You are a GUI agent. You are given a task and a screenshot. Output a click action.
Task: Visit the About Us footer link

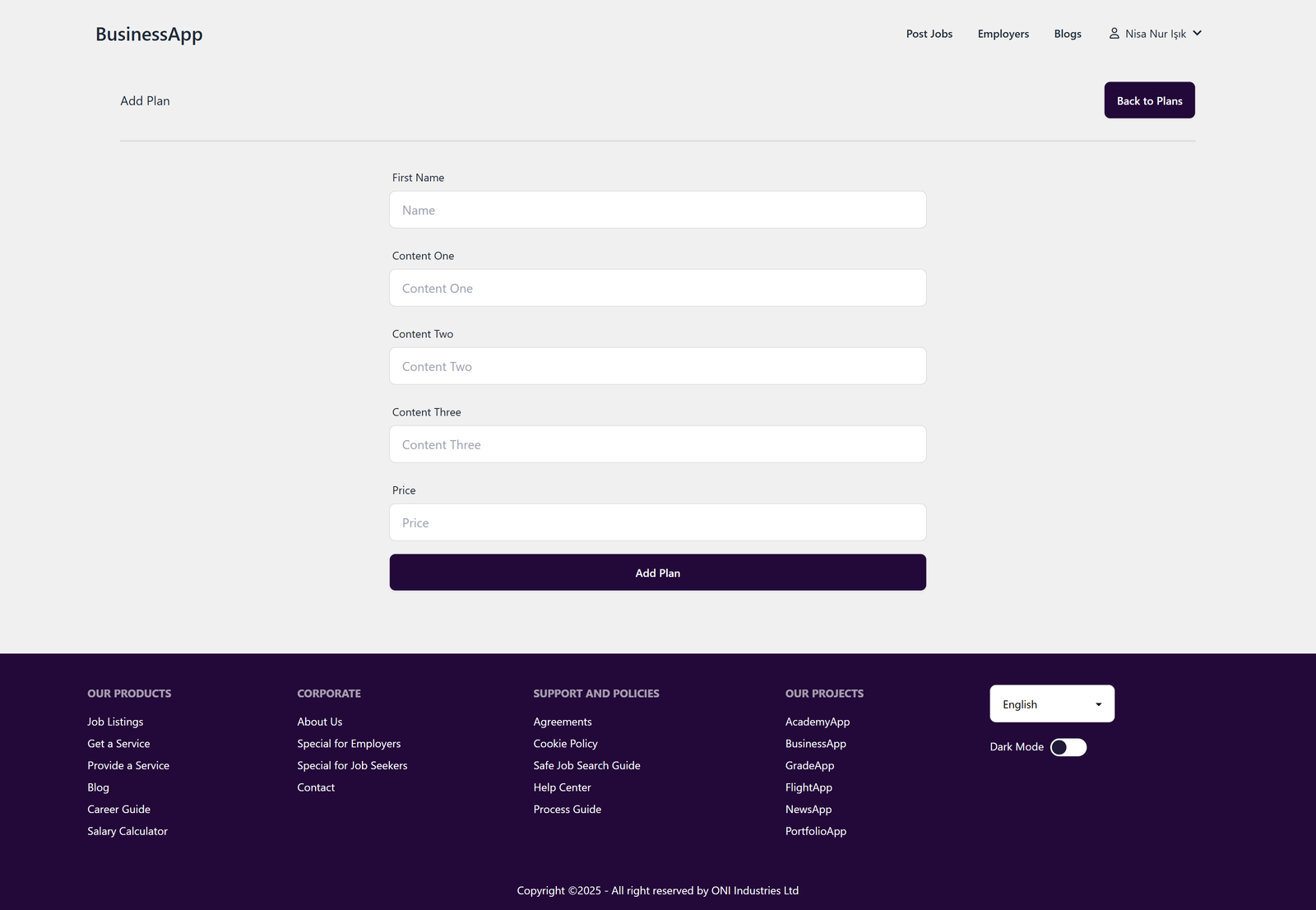click(x=319, y=722)
